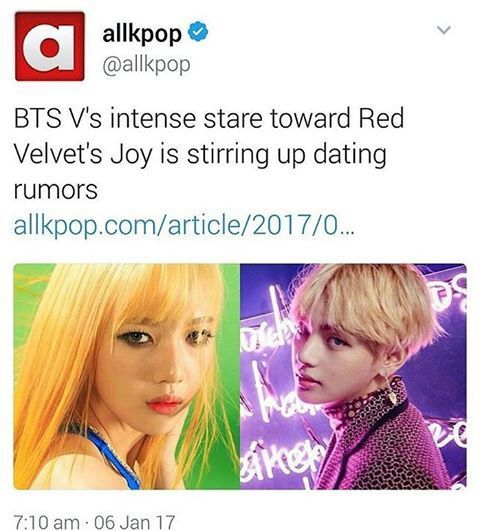Viewport: 480px width, 531px height.
Task: Follow the allkpop.com/article/2017 link
Action: pyautogui.click(x=184, y=226)
